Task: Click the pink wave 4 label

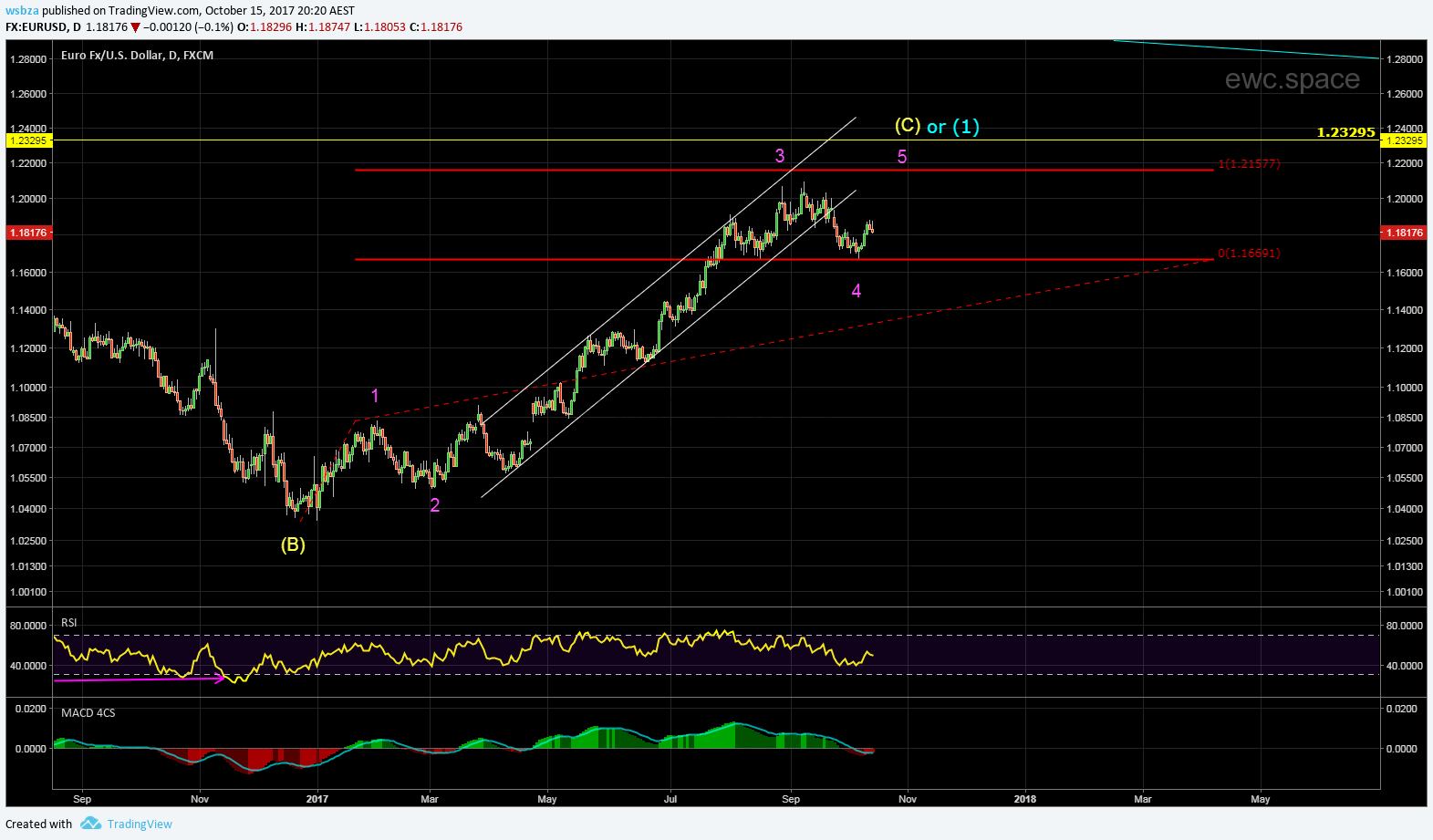Action: (856, 291)
